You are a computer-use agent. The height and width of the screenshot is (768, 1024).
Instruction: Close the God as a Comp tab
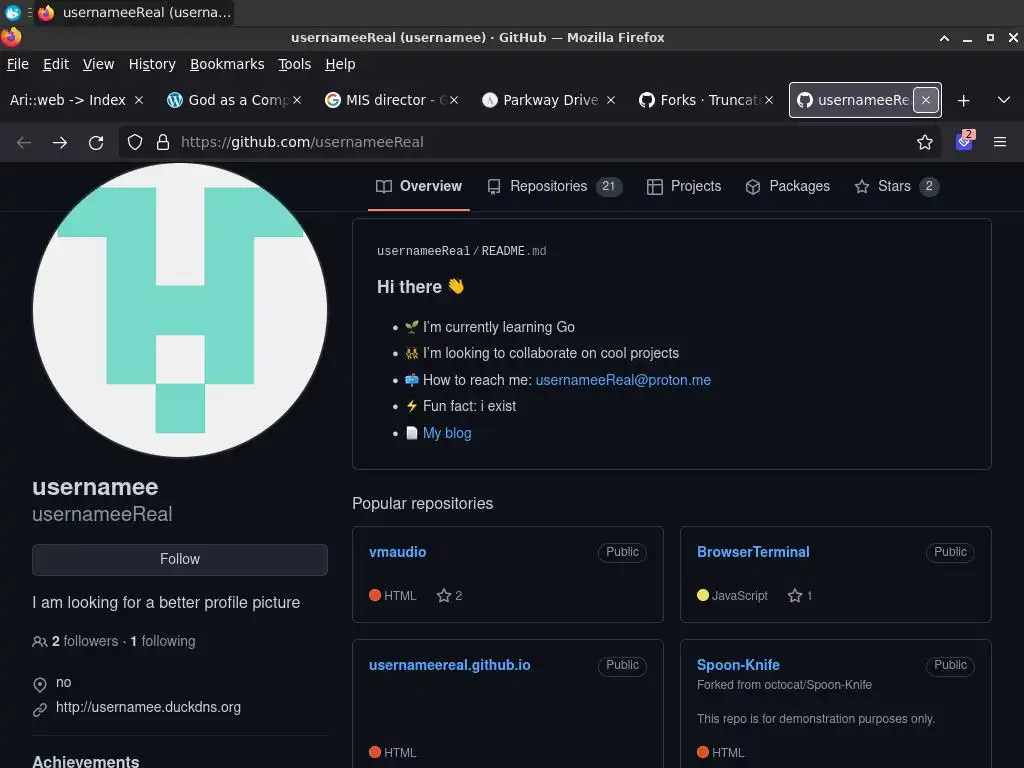297,100
